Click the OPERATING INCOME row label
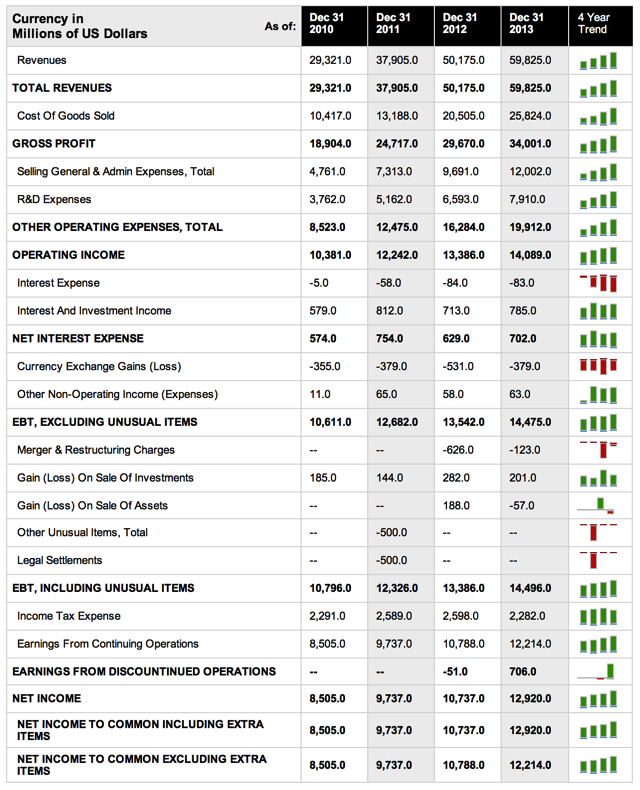Image resolution: width=640 pixels, height=790 pixels. 69,255
